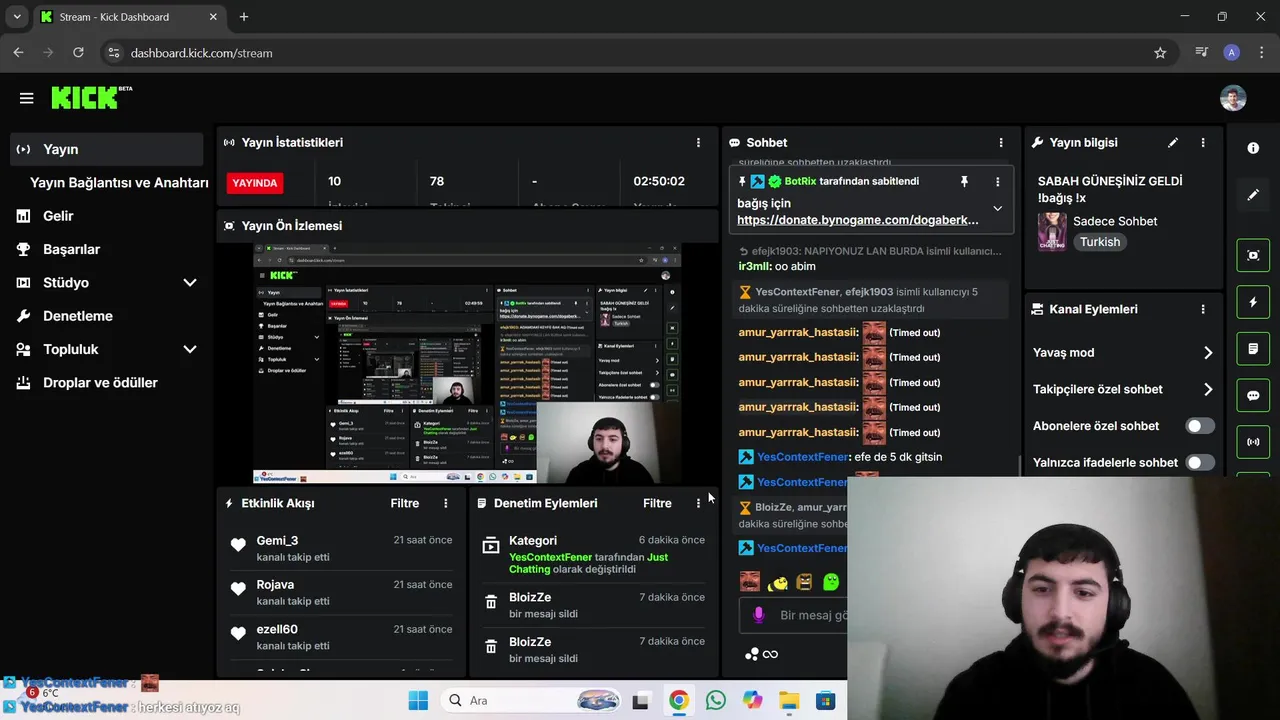This screenshot has height=720, width=1280.
Task: Open the Denetim Eylemleri Filtre dropdown
Action: 657,503
